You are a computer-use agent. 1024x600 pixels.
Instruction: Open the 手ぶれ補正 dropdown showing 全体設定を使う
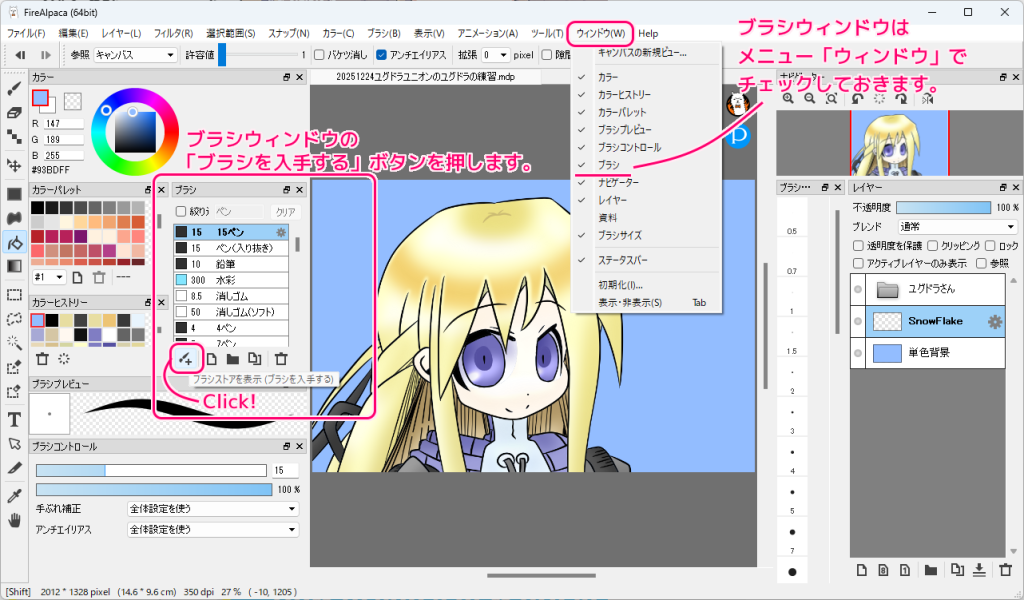[212, 508]
